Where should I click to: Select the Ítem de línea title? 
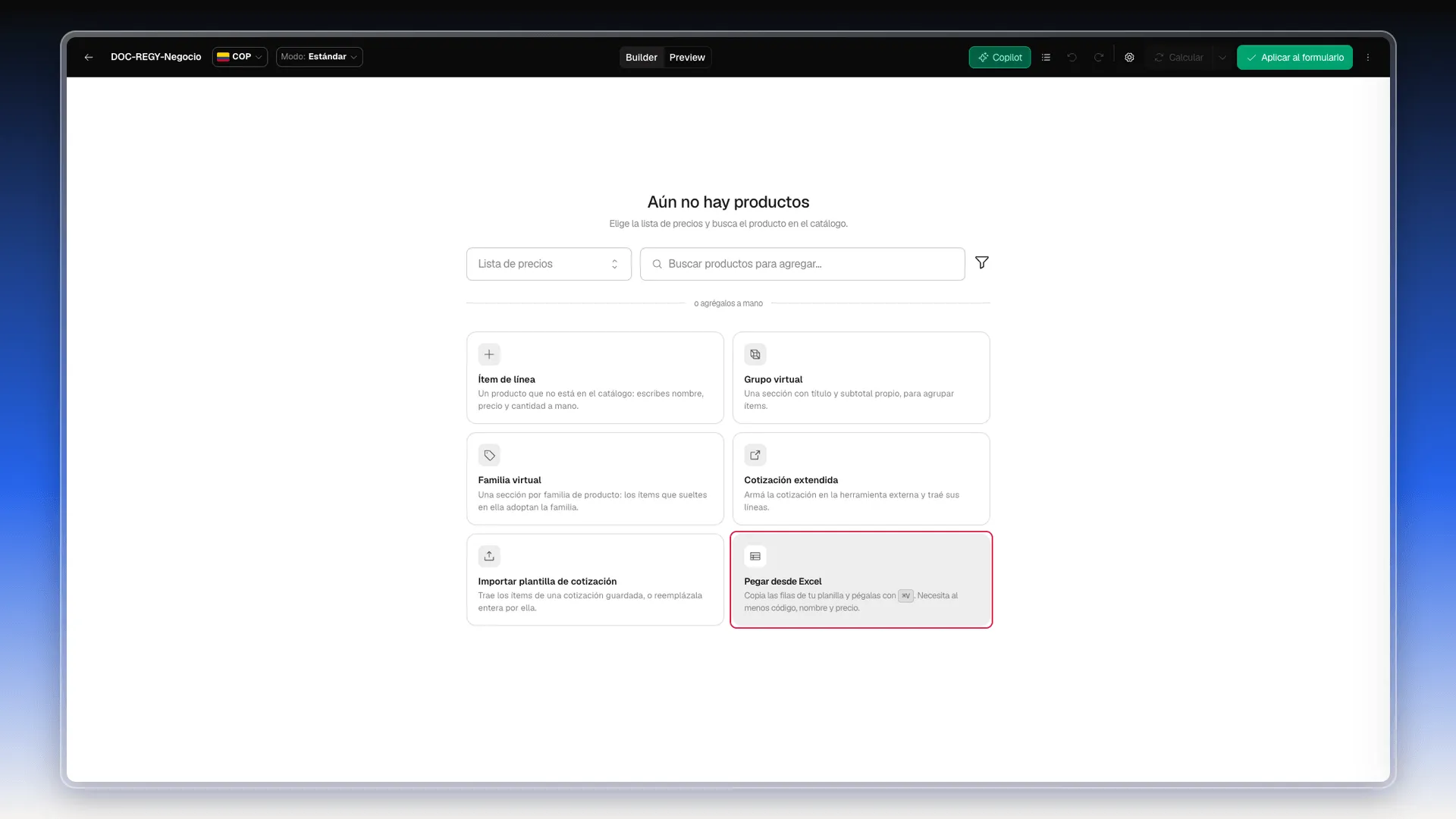coord(507,379)
